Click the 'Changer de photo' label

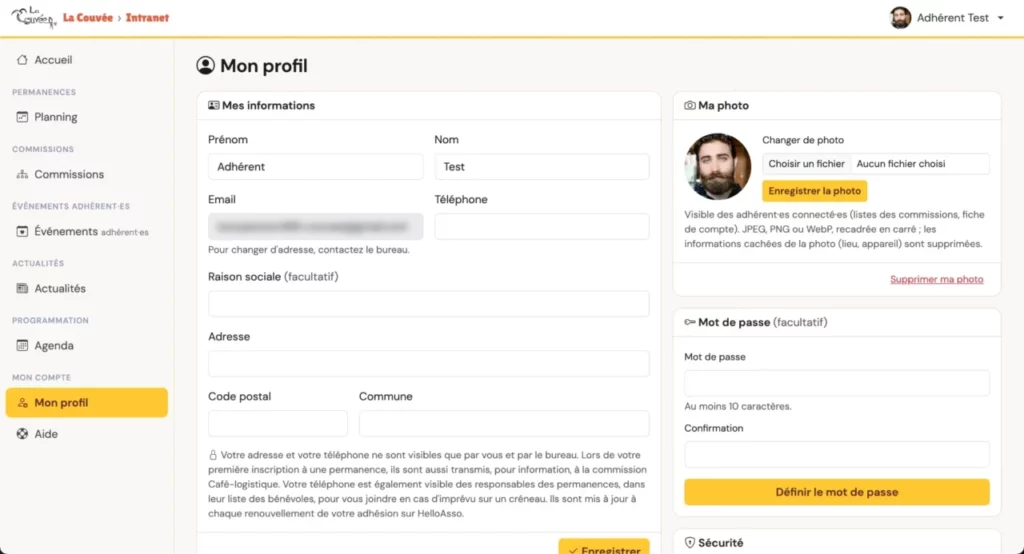pyautogui.click(x=803, y=140)
